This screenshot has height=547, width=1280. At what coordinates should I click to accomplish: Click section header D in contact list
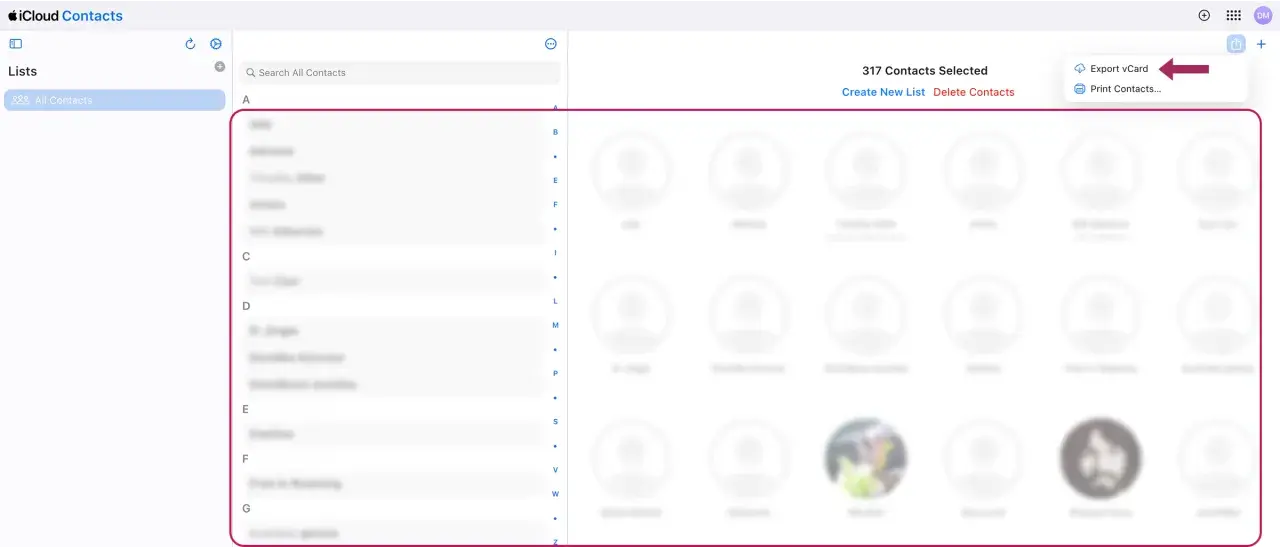pyautogui.click(x=246, y=306)
